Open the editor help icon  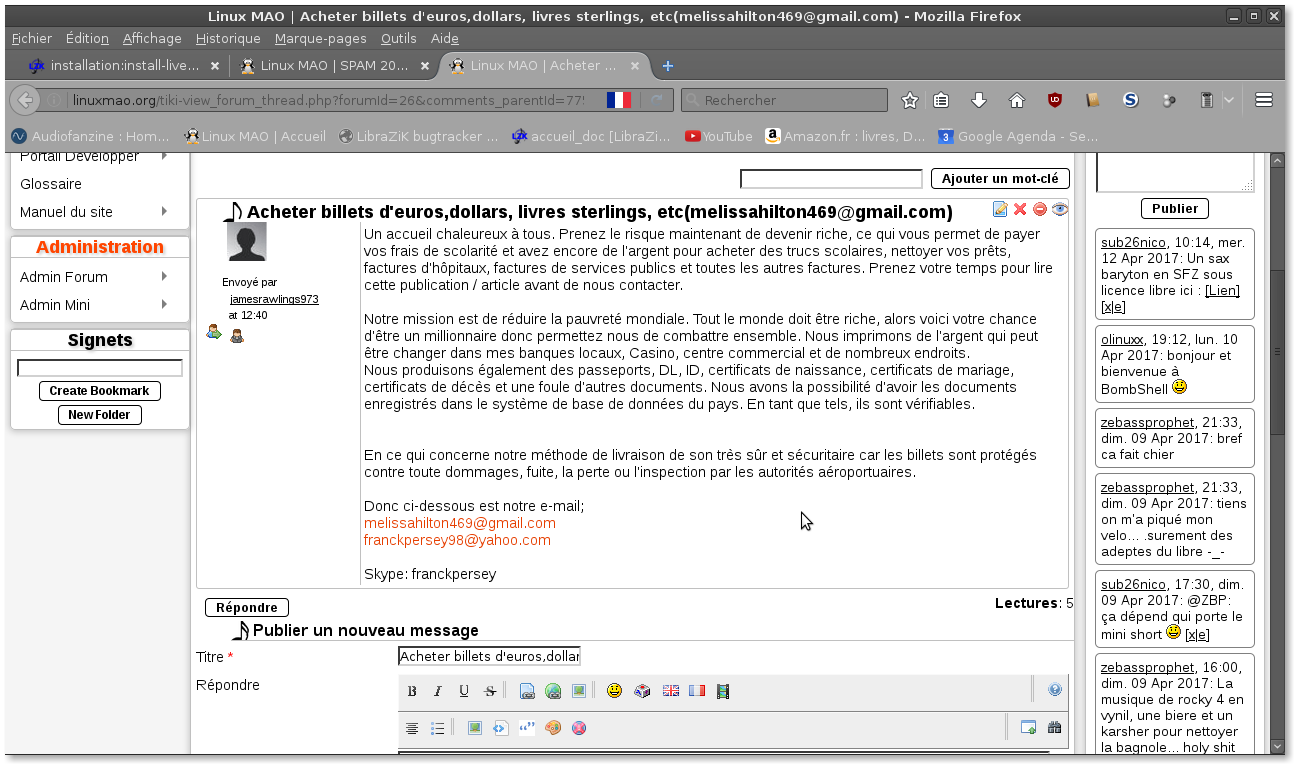(1055, 690)
